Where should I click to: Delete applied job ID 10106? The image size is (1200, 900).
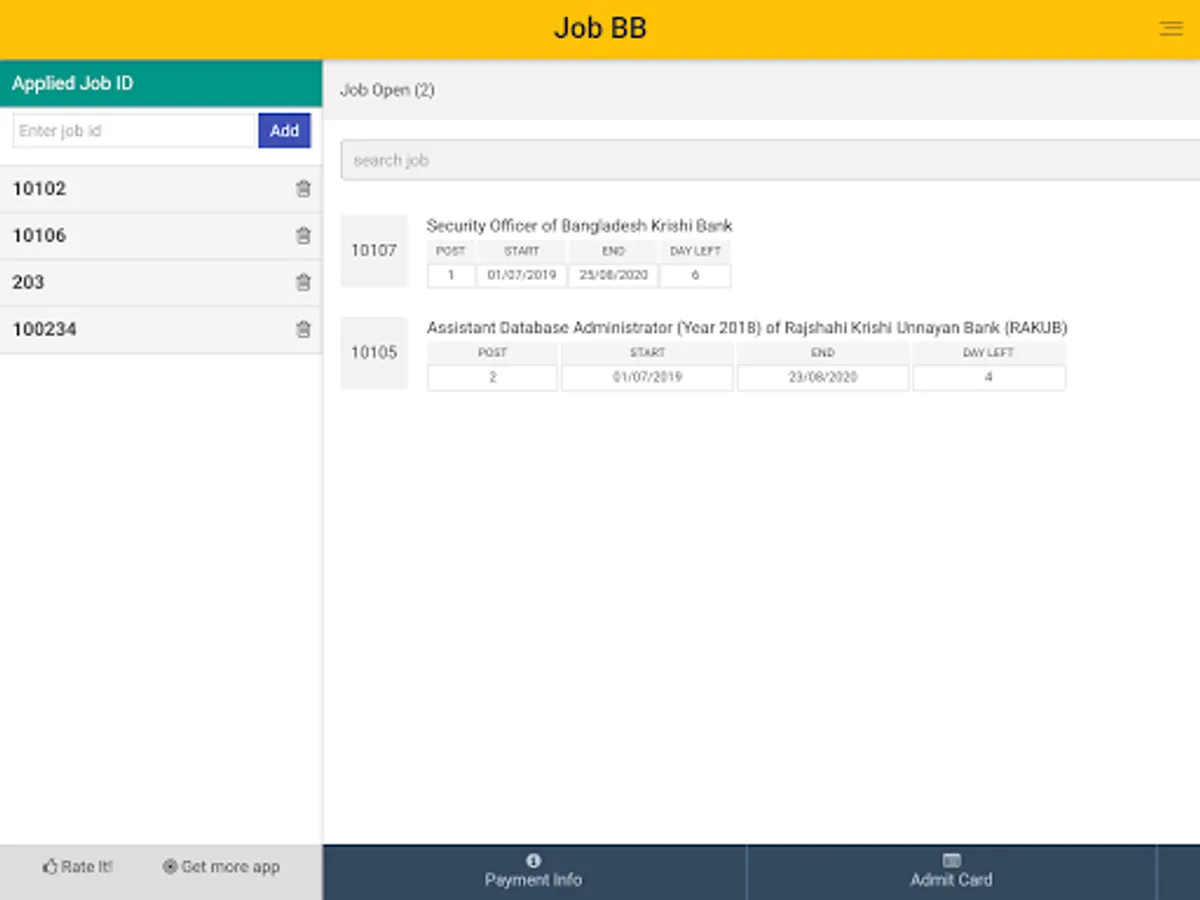pos(304,236)
